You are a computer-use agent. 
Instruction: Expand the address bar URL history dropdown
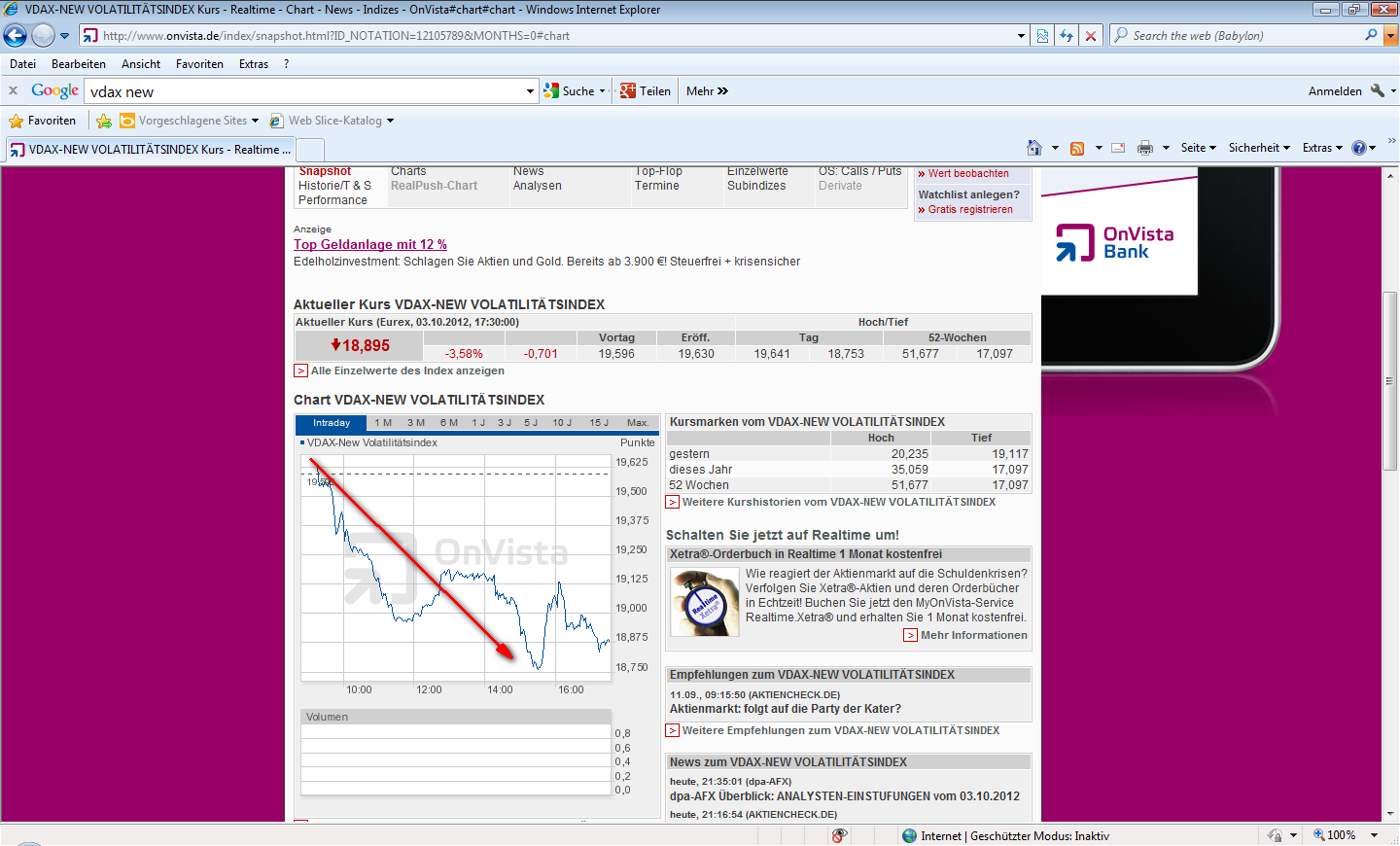click(x=1021, y=36)
